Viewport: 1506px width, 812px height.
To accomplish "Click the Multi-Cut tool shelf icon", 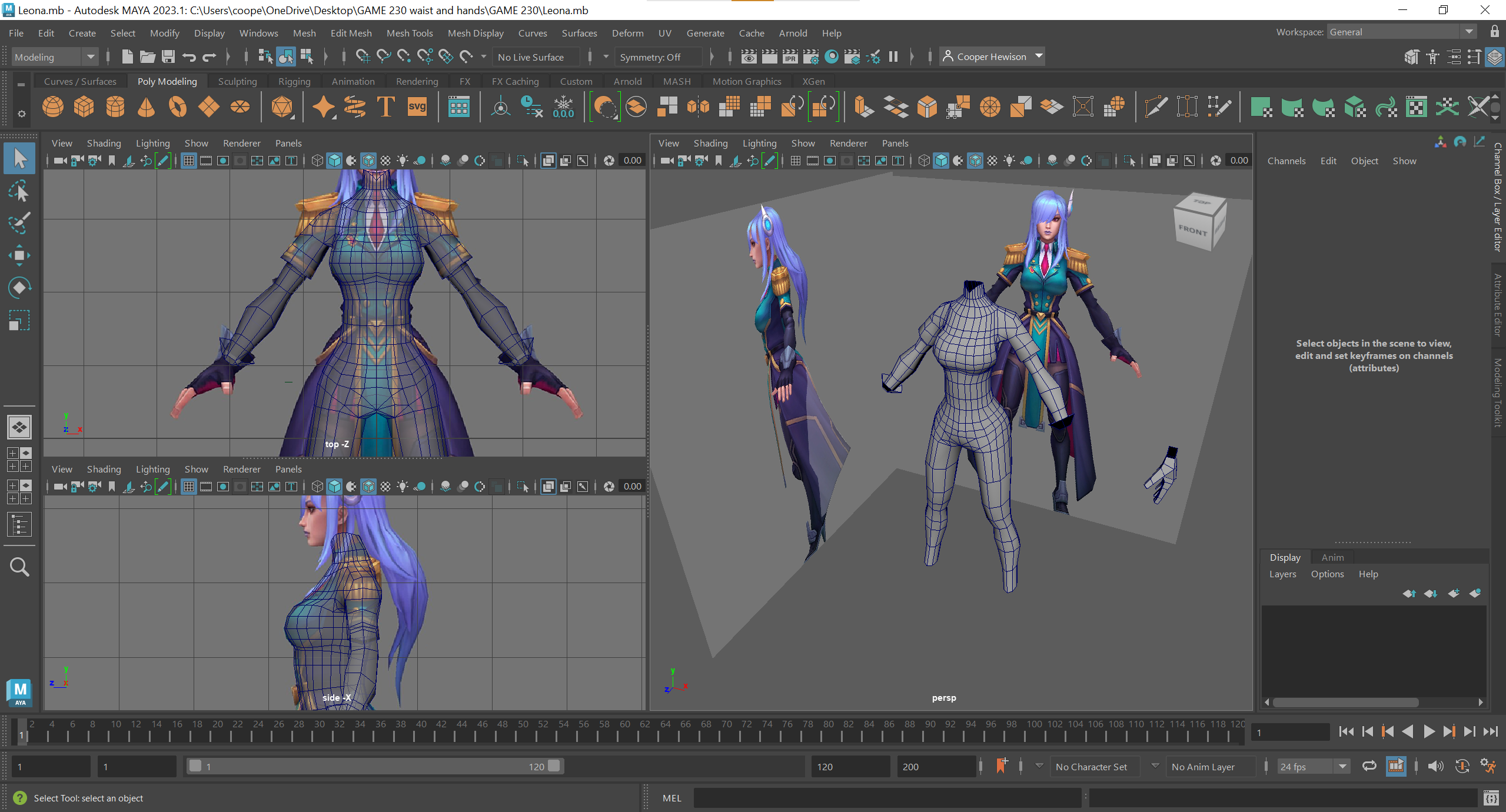I will (1156, 107).
